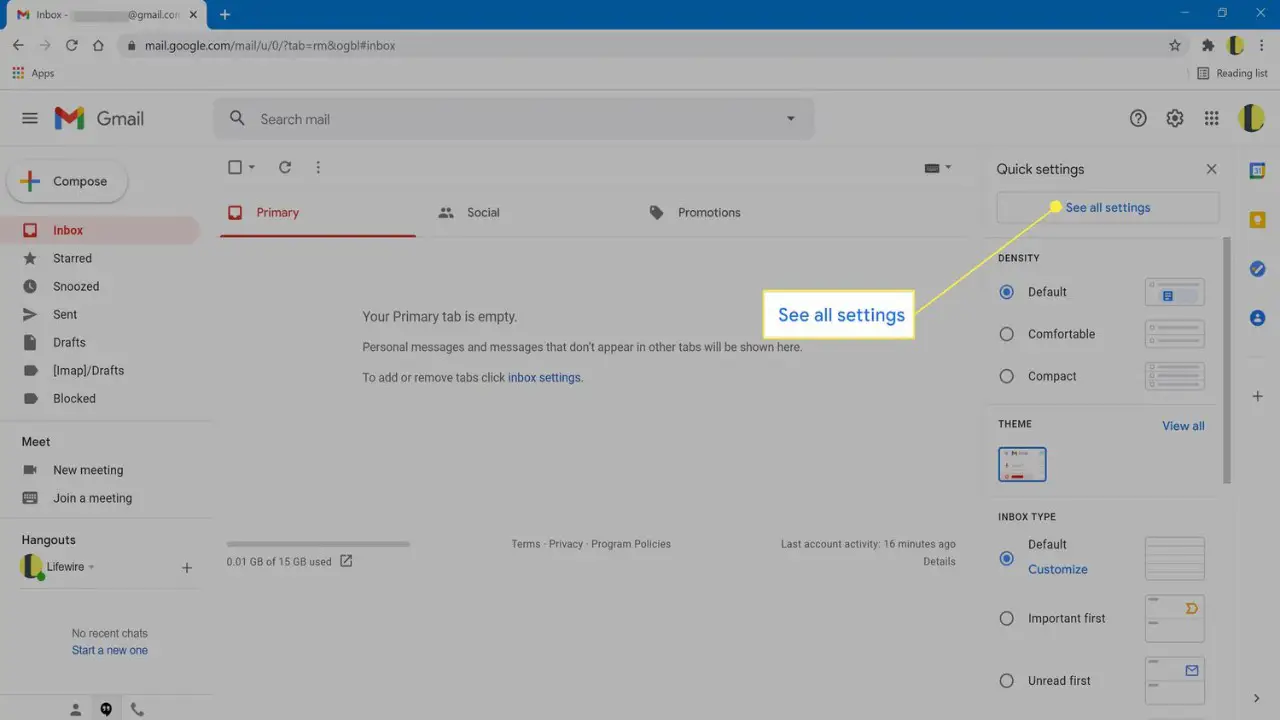Open storage management external link icon
This screenshot has height=720, width=1280.
click(x=346, y=561)
